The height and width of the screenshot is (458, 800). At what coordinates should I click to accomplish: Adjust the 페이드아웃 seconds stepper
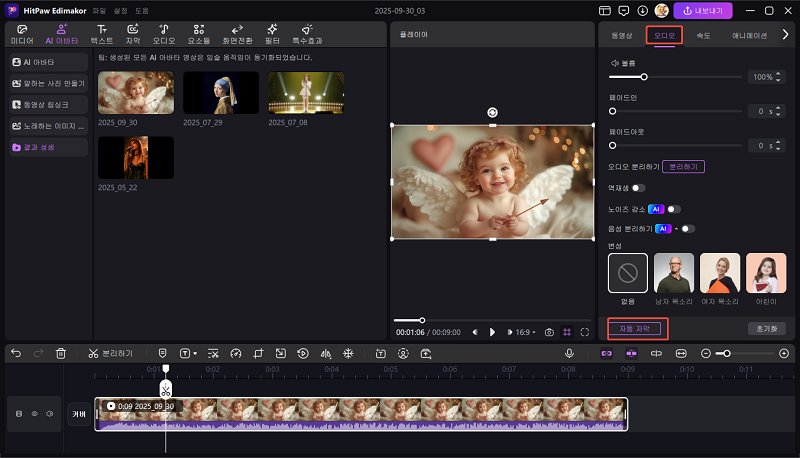778,146
